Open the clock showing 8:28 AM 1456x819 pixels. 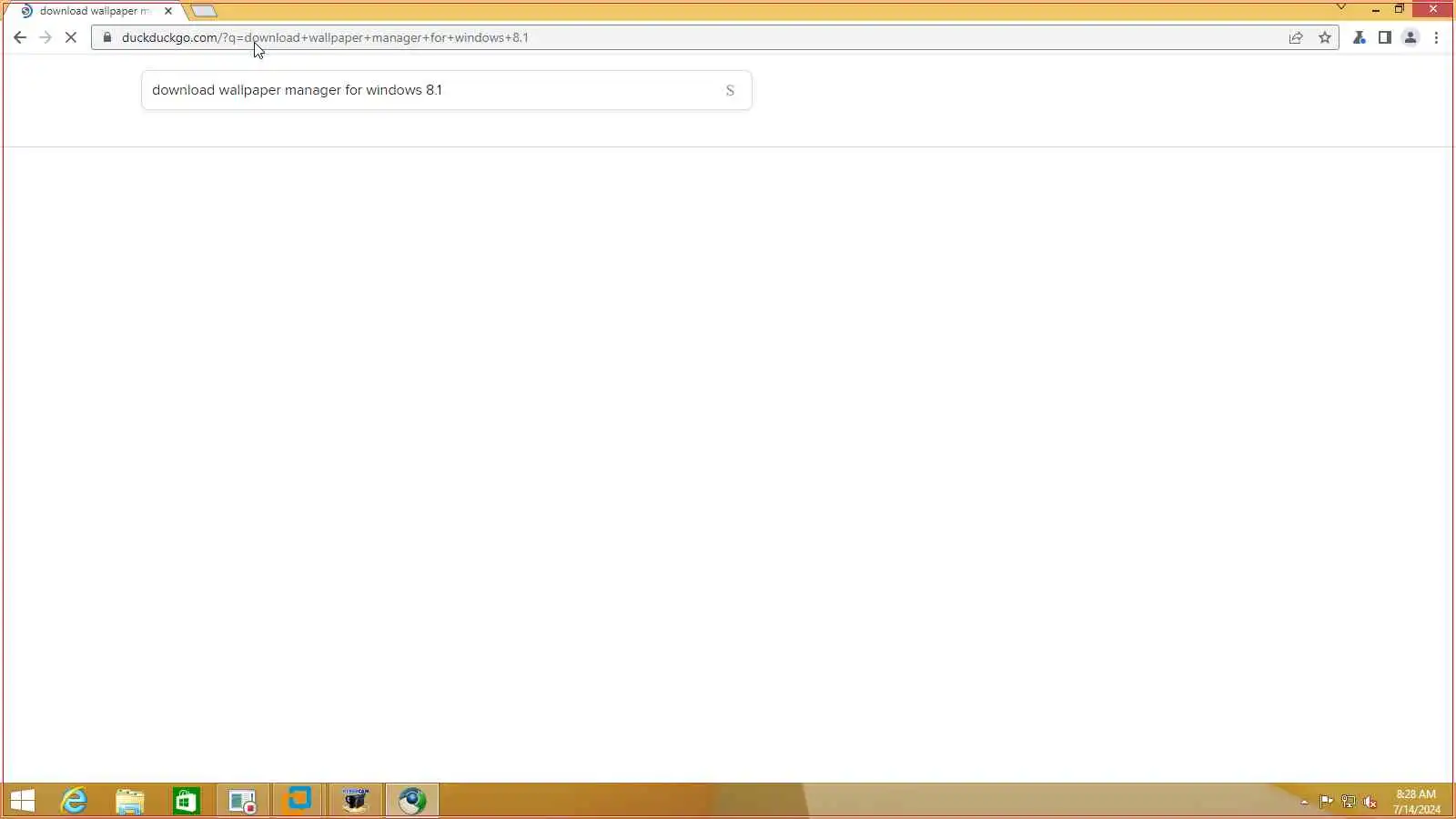coord(1416,802)
